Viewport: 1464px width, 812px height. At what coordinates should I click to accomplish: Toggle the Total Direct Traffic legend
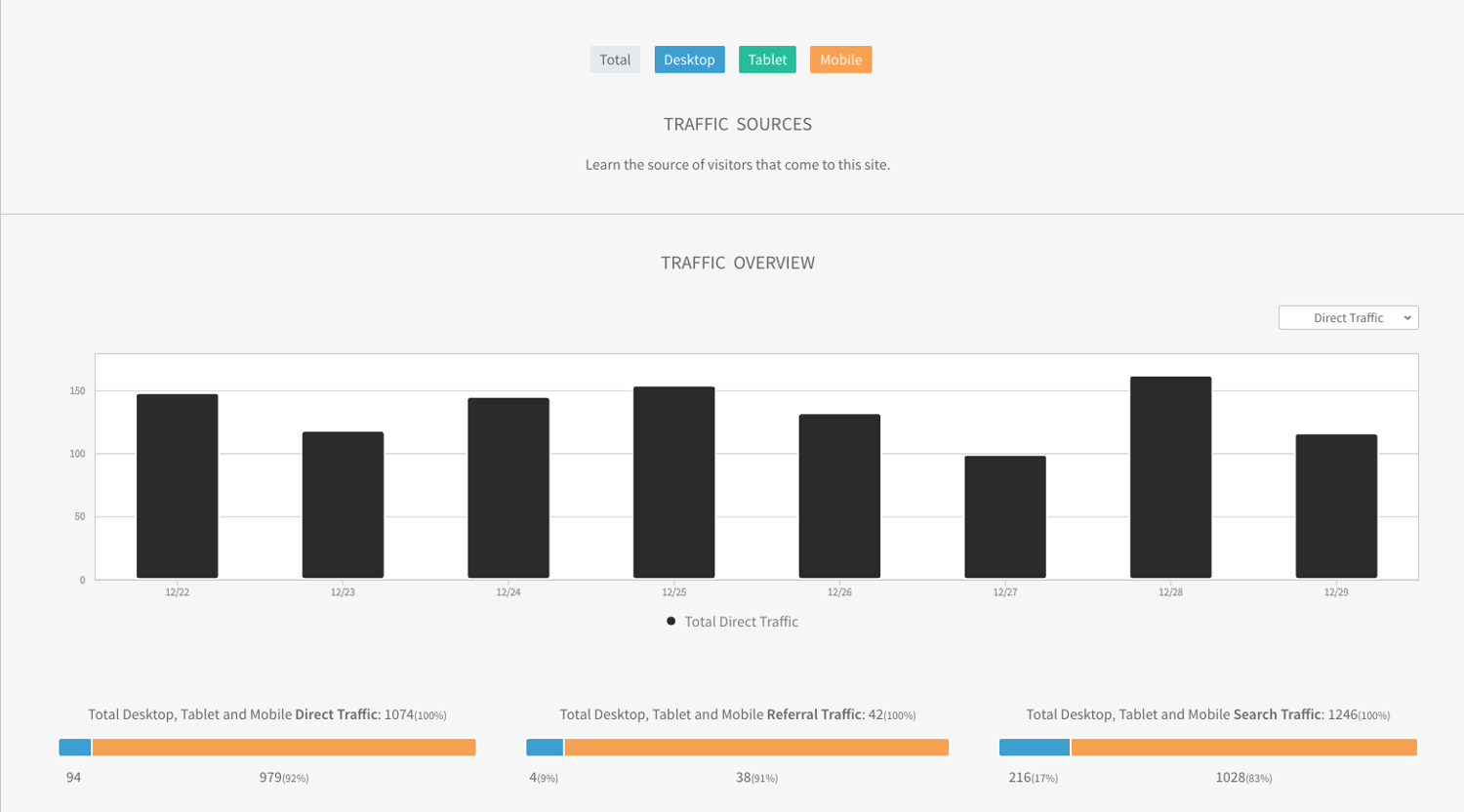[741, 622]
